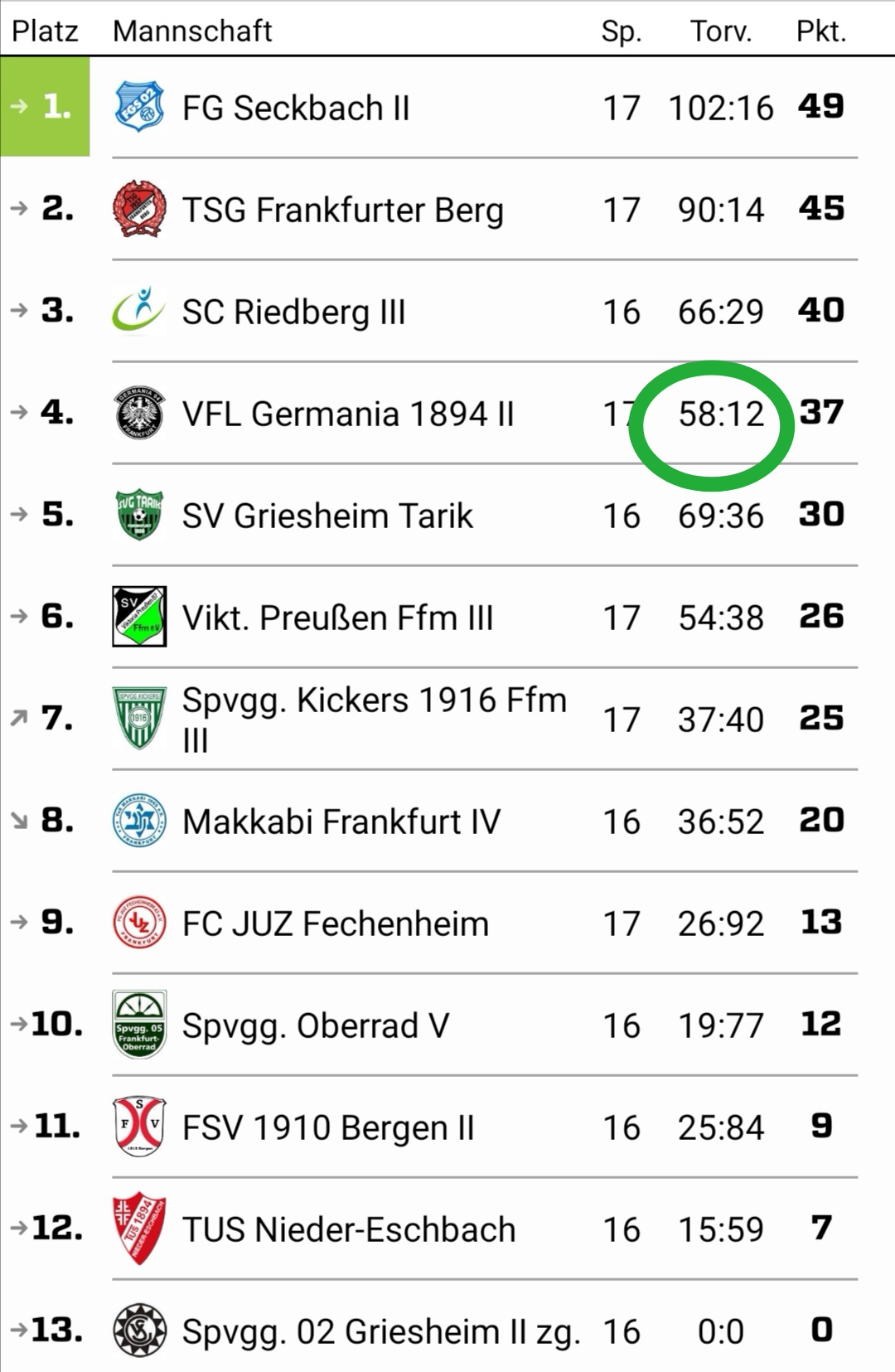The image size is (895, 1372).
Task: Open the FG Seckbach II club crest
Action: tap(138, 107)
